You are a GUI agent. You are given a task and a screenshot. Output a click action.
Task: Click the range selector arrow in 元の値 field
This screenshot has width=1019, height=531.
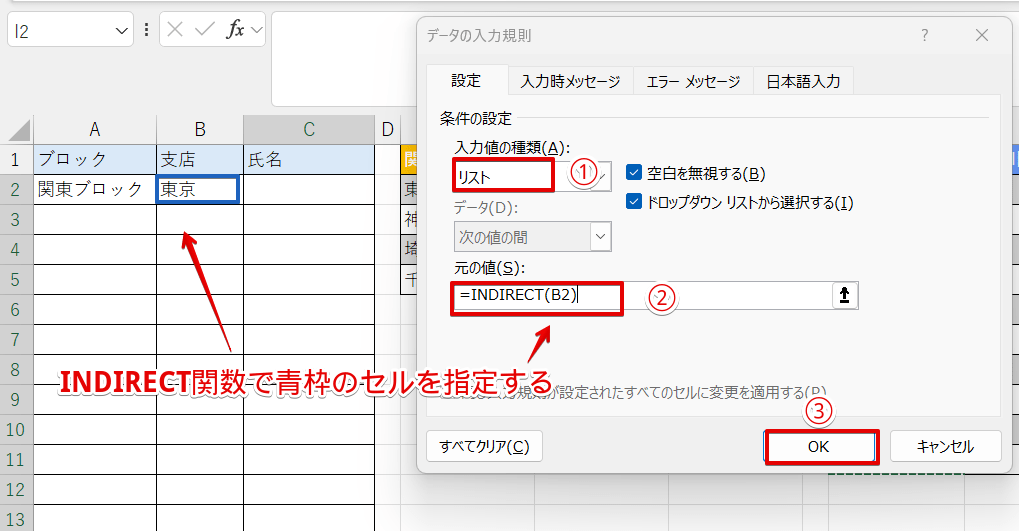(845, 295)
